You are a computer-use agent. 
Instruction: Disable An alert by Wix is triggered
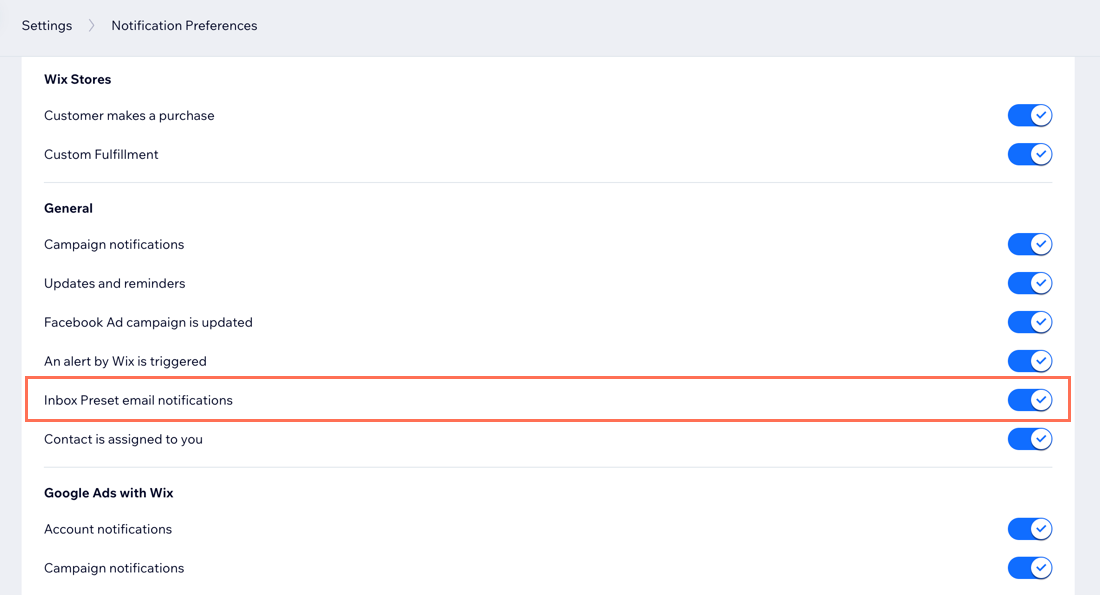click(x=1030, y=361)
